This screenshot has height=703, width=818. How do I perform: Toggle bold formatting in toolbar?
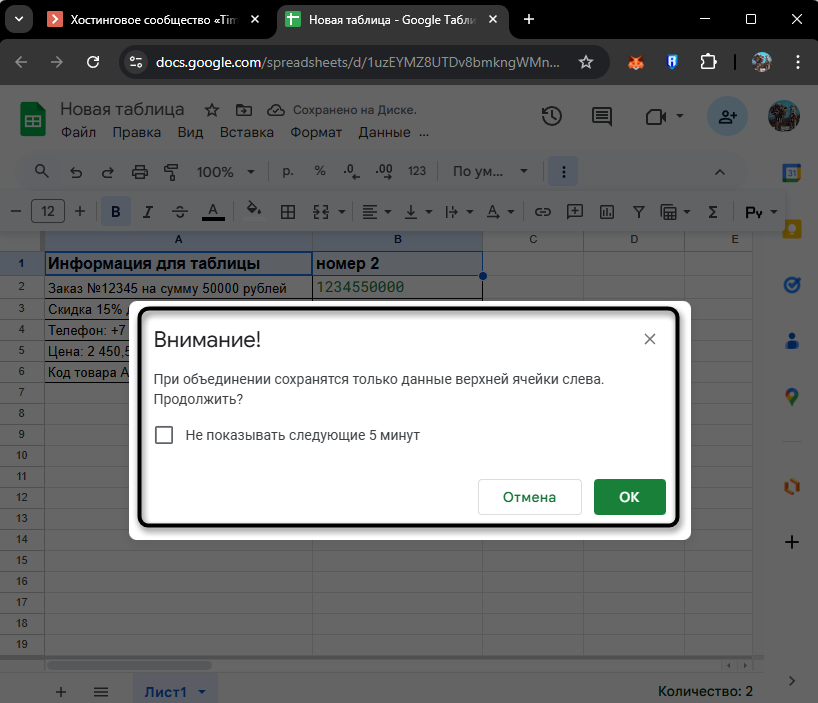[x=116, y=212]
